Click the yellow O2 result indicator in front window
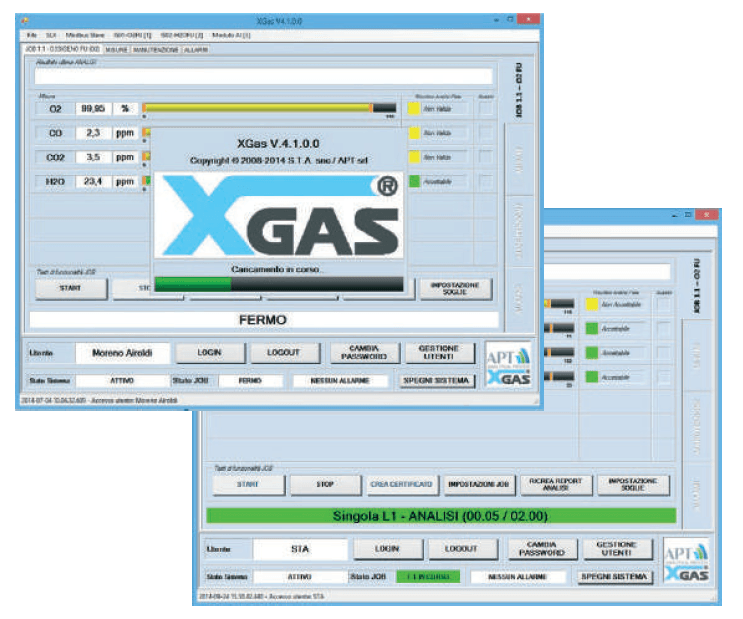Image resolution: width=743 pixels, height=619 pixels. 414,109
